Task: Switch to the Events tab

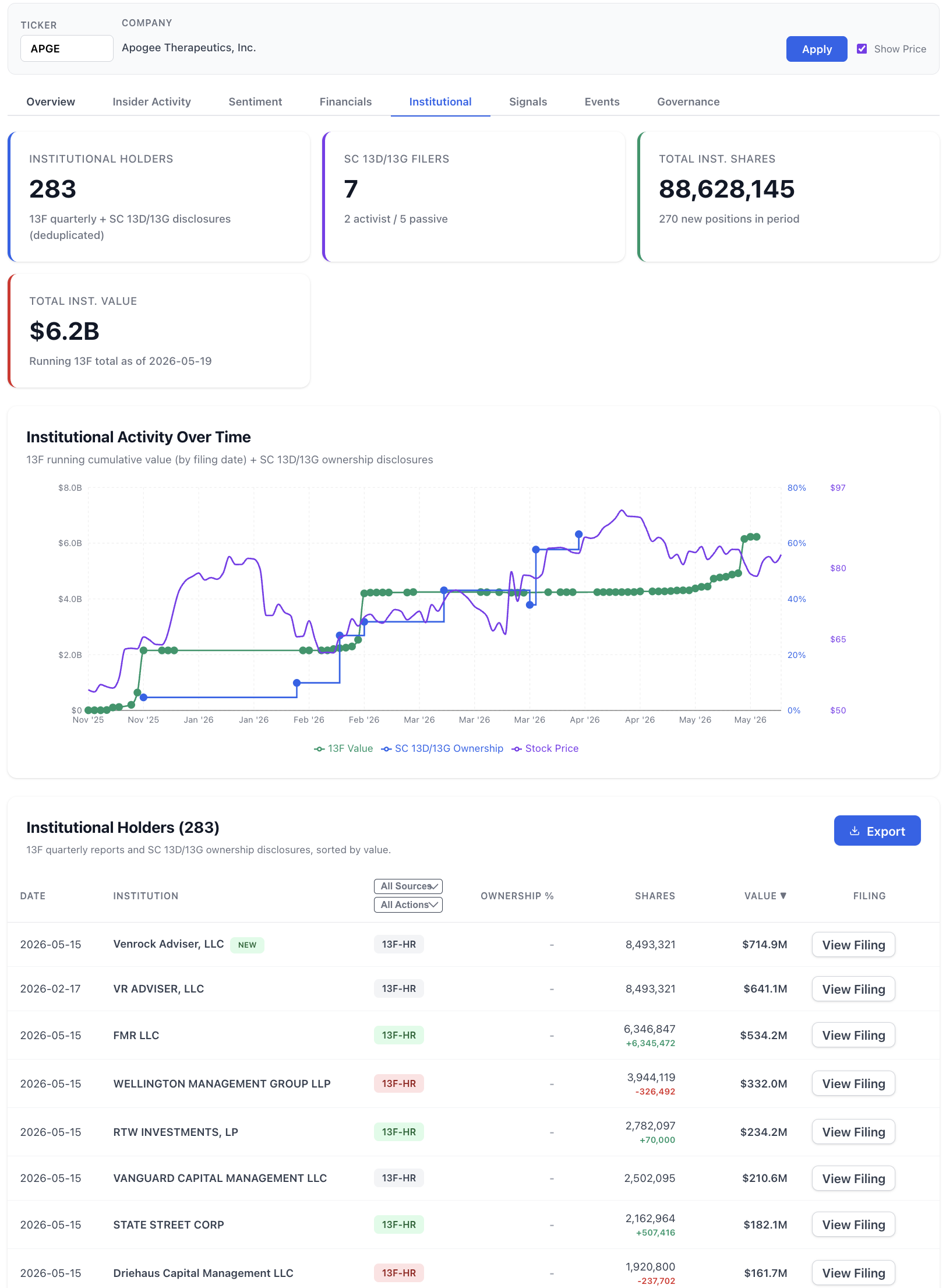Action: point(602,102)
